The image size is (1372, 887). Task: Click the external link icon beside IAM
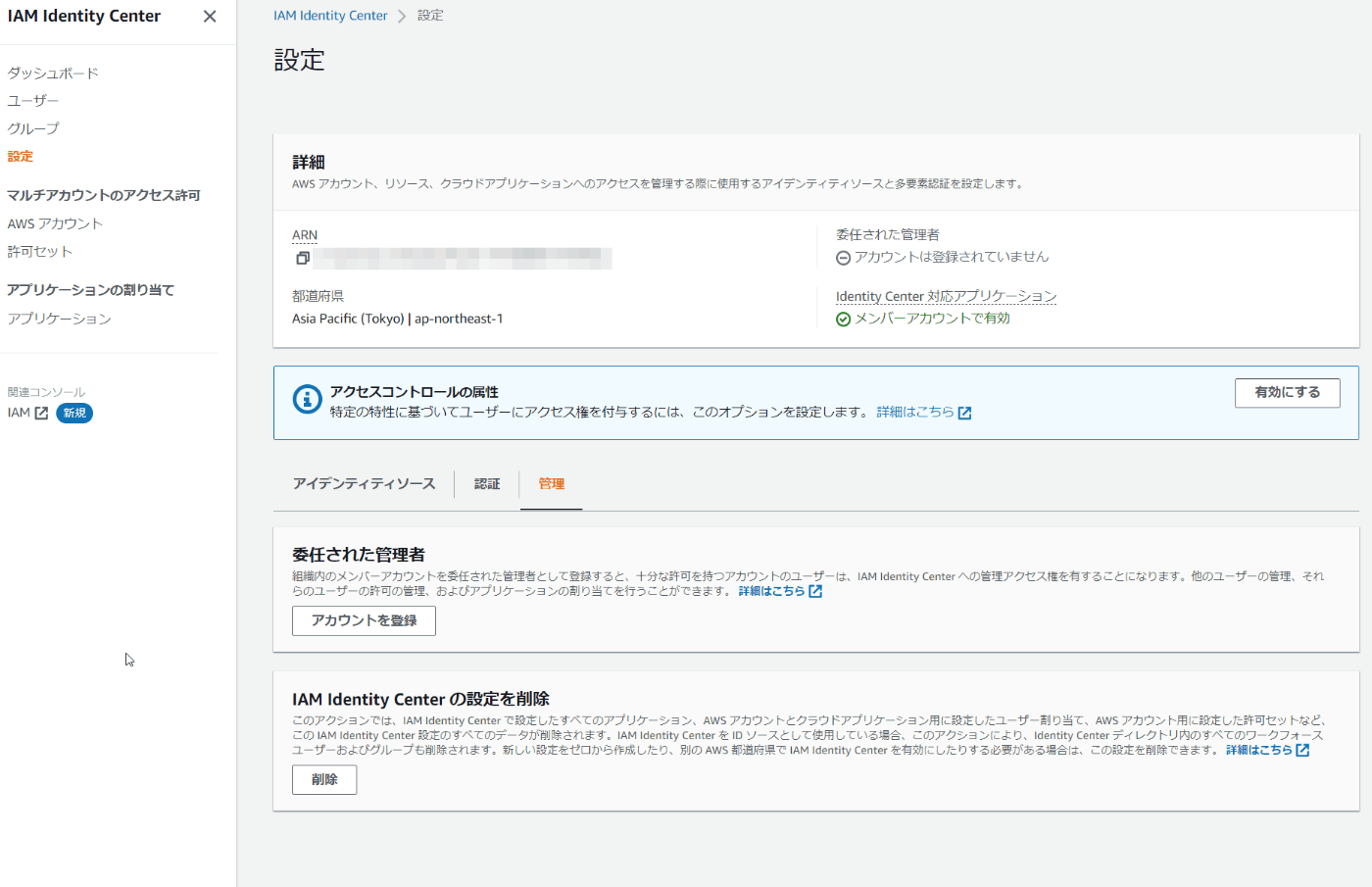point(41,414)
